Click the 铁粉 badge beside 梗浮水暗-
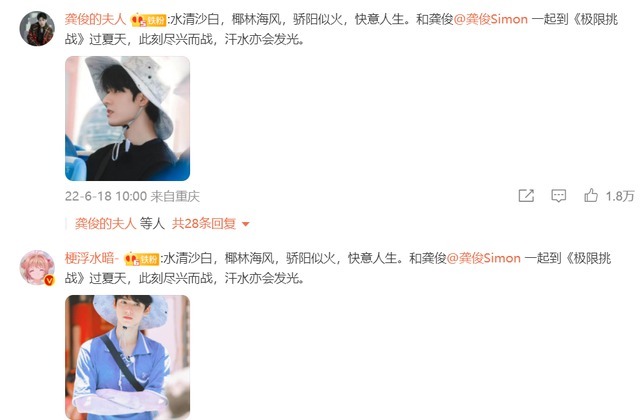 (x=142, y=259)
